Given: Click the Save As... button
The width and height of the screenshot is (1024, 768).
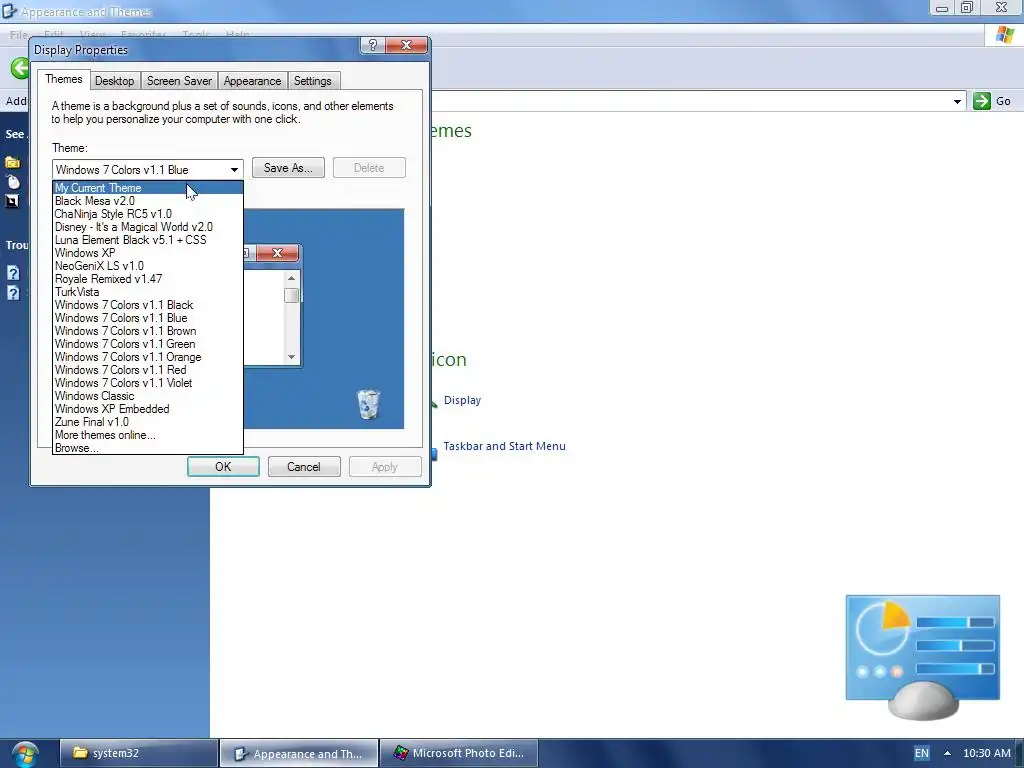Looking at the screenshot, I should [288, 168].
